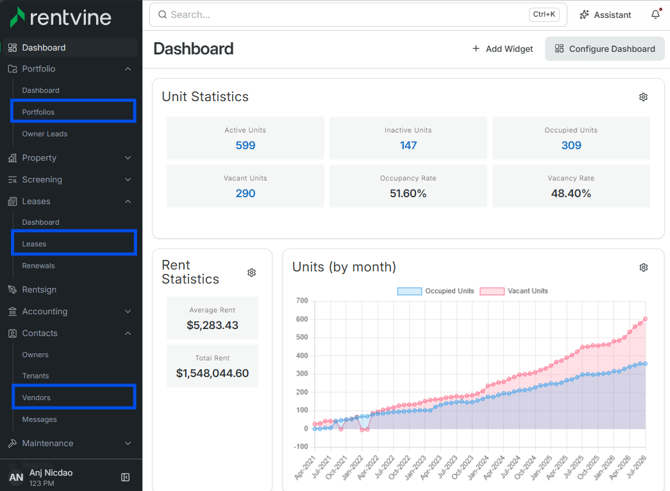Open Units by month widget settings gear
670x491 pixels.
coord(644,268)
